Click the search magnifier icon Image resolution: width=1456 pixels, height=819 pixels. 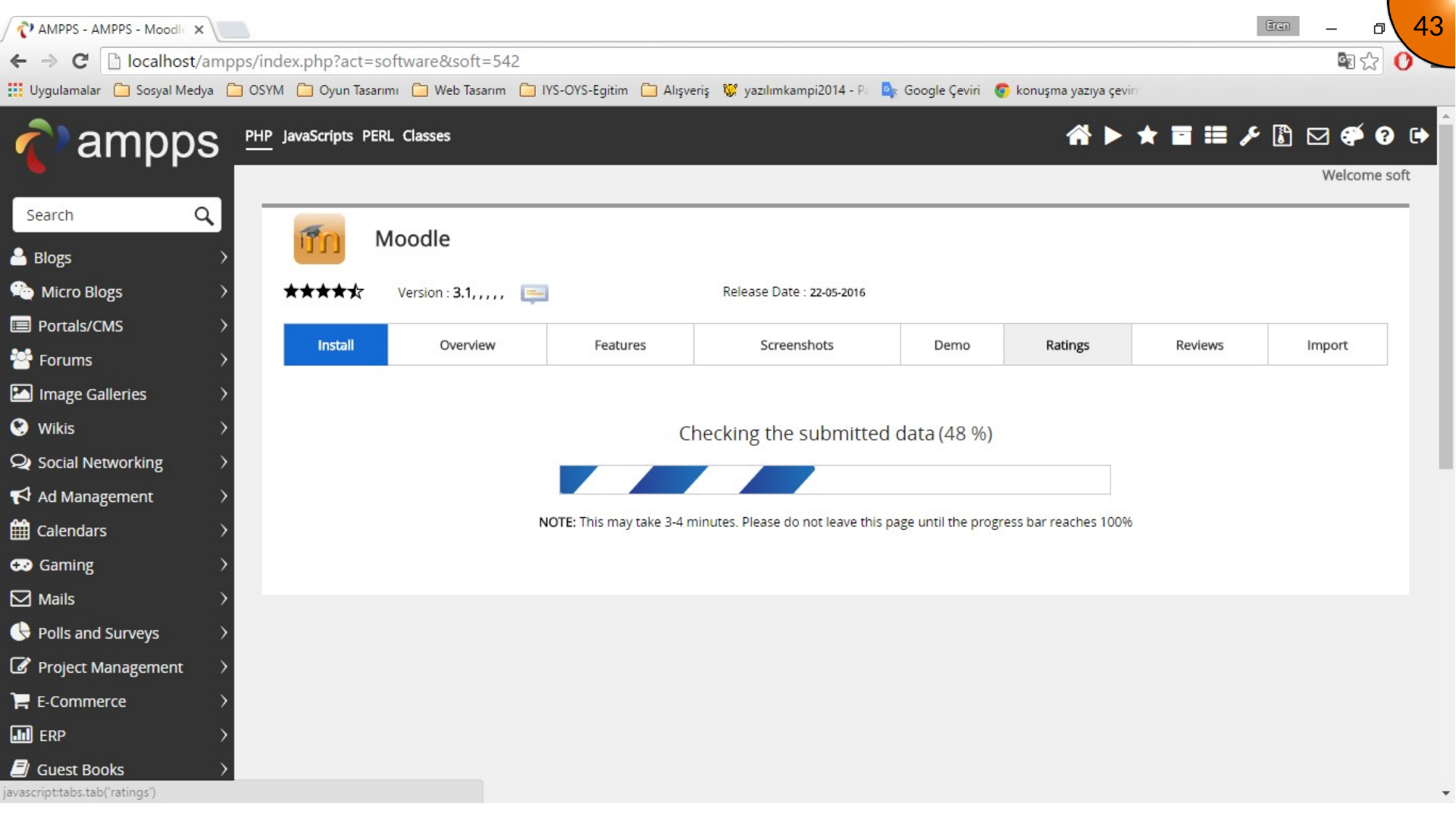[204, 215]
